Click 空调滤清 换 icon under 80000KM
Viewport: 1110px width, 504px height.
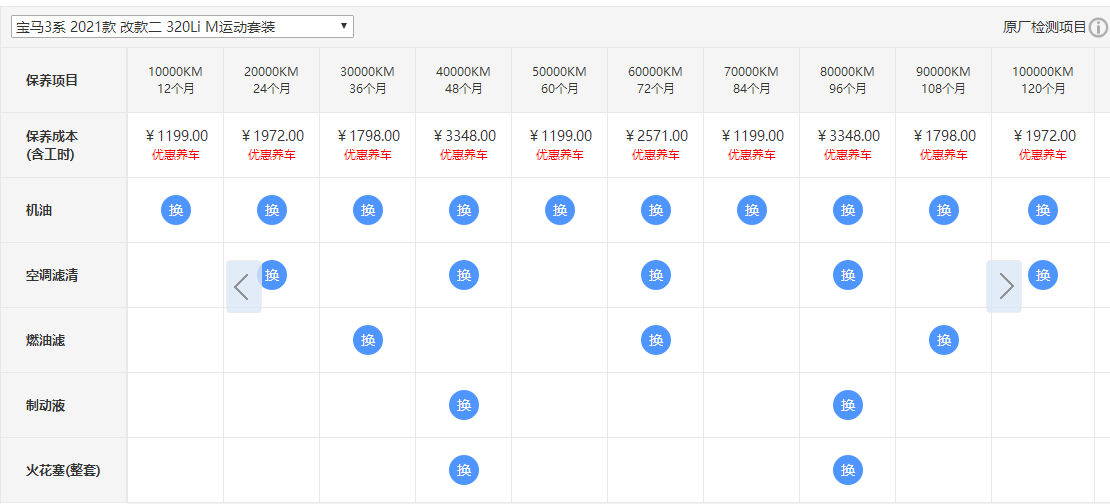pos(848,275)
